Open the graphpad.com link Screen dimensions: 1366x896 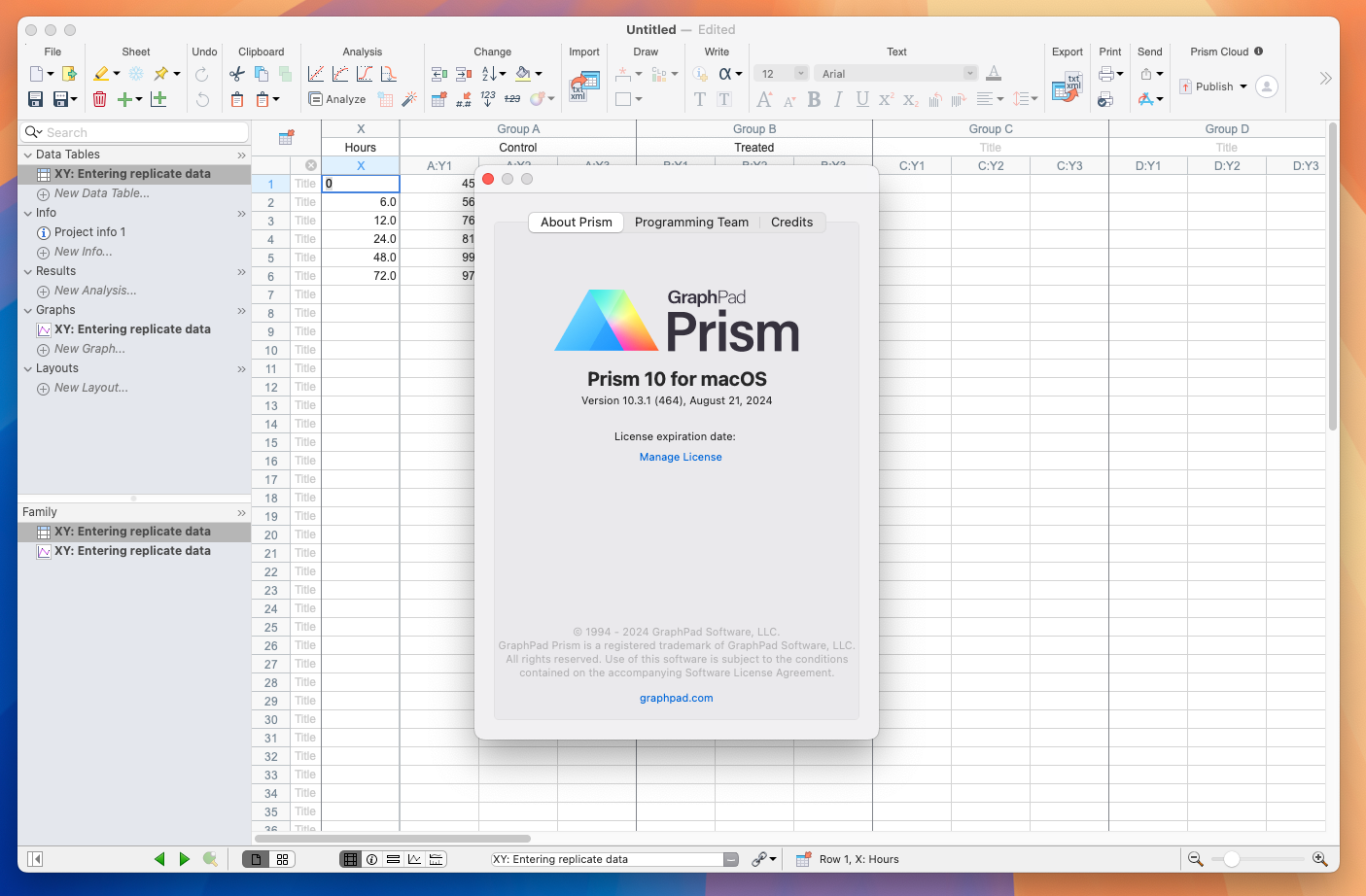pyautogui.click(x=677, y=698)
